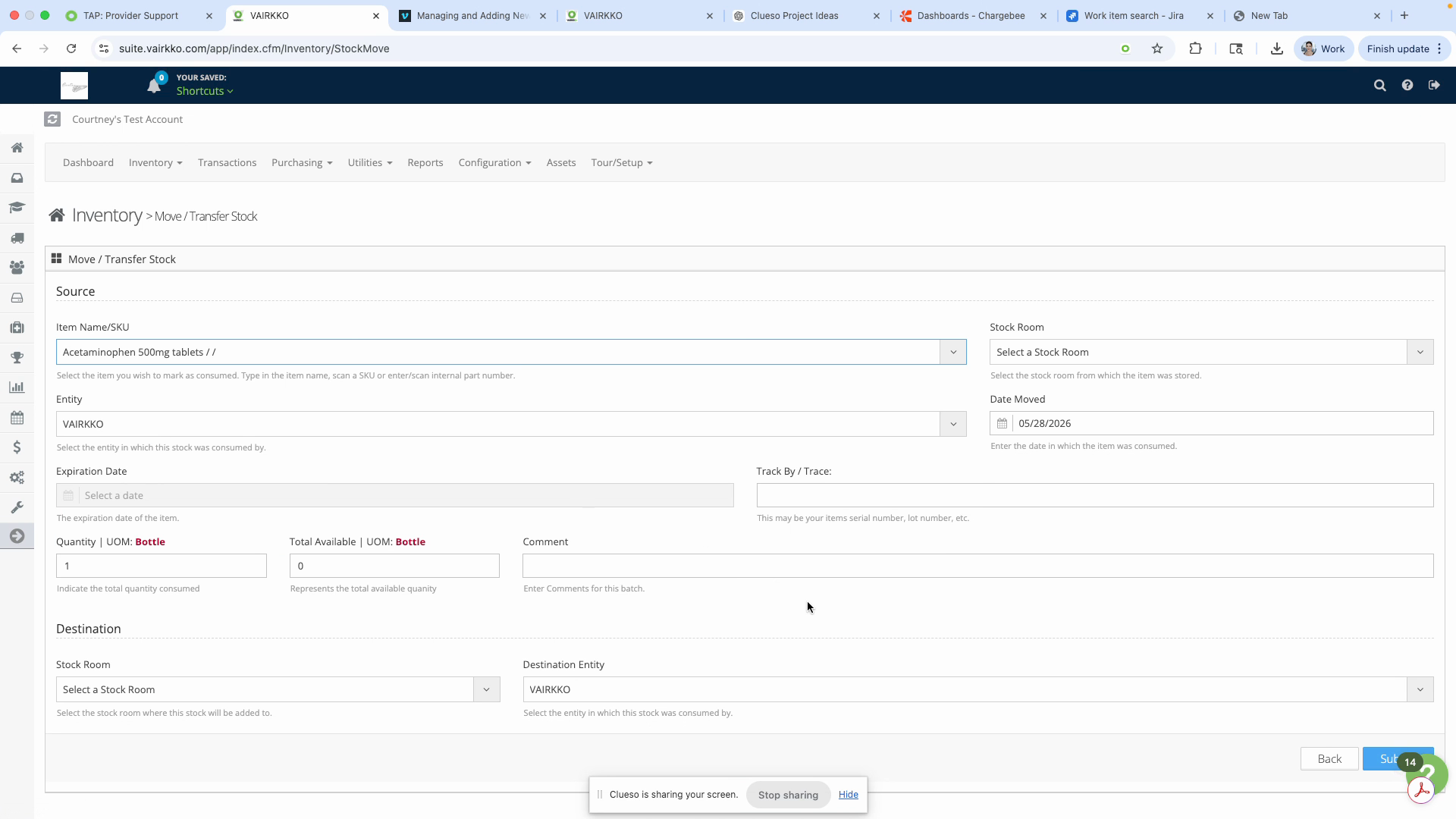Switch to TAP: Provider Support tab
This screenshot has height=819, width=1456.
click(x=140, y=15)
